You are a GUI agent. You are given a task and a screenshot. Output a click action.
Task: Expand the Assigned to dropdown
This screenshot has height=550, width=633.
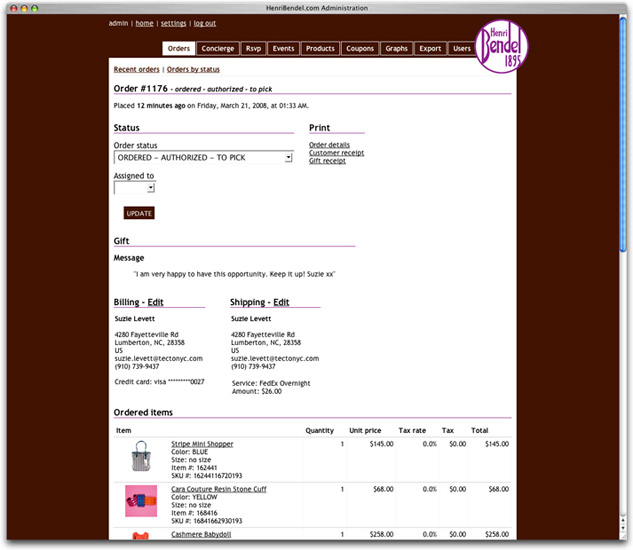point(135,187)
